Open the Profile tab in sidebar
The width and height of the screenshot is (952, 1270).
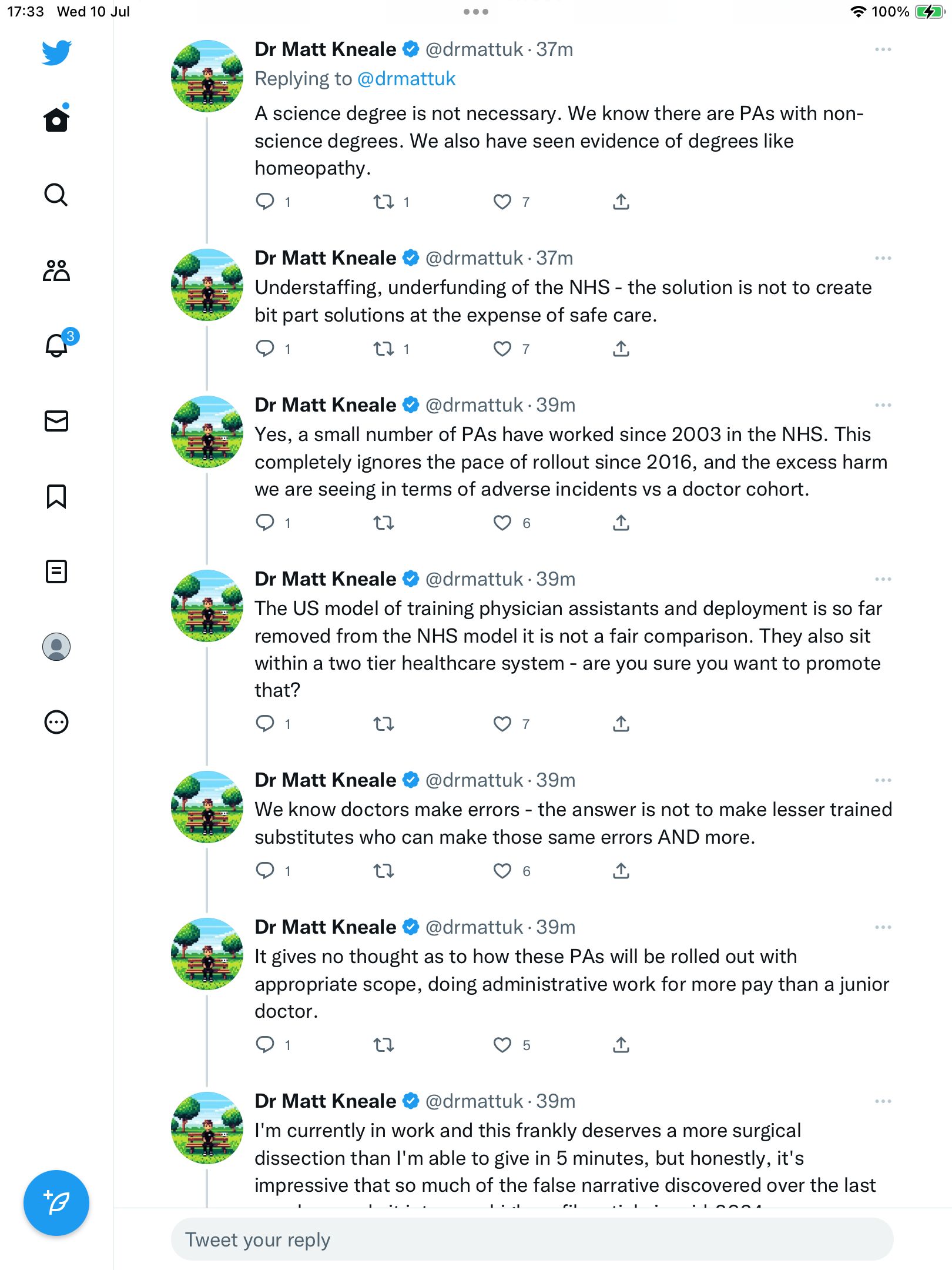click(56, 647)
